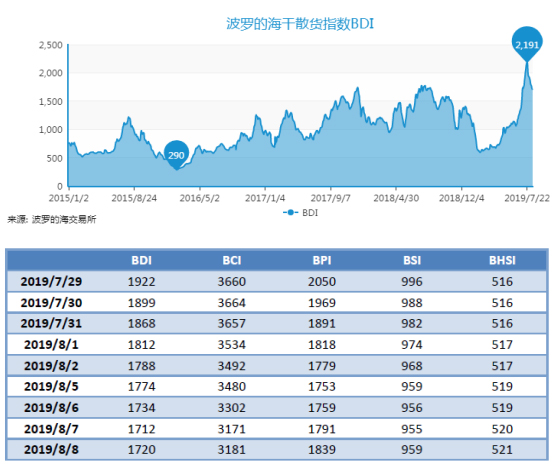Viewport: 554px width, 465px height.
Task: Click the 2019/8/7 row date
Action: coord(51,429)
